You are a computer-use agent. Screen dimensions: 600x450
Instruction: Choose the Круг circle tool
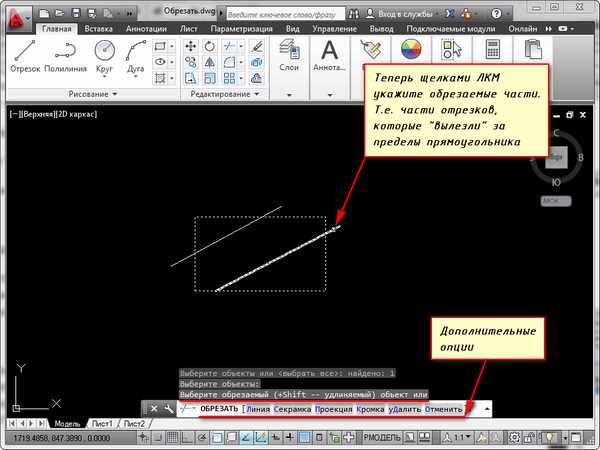pyautogui.click(x=104, y=57)
